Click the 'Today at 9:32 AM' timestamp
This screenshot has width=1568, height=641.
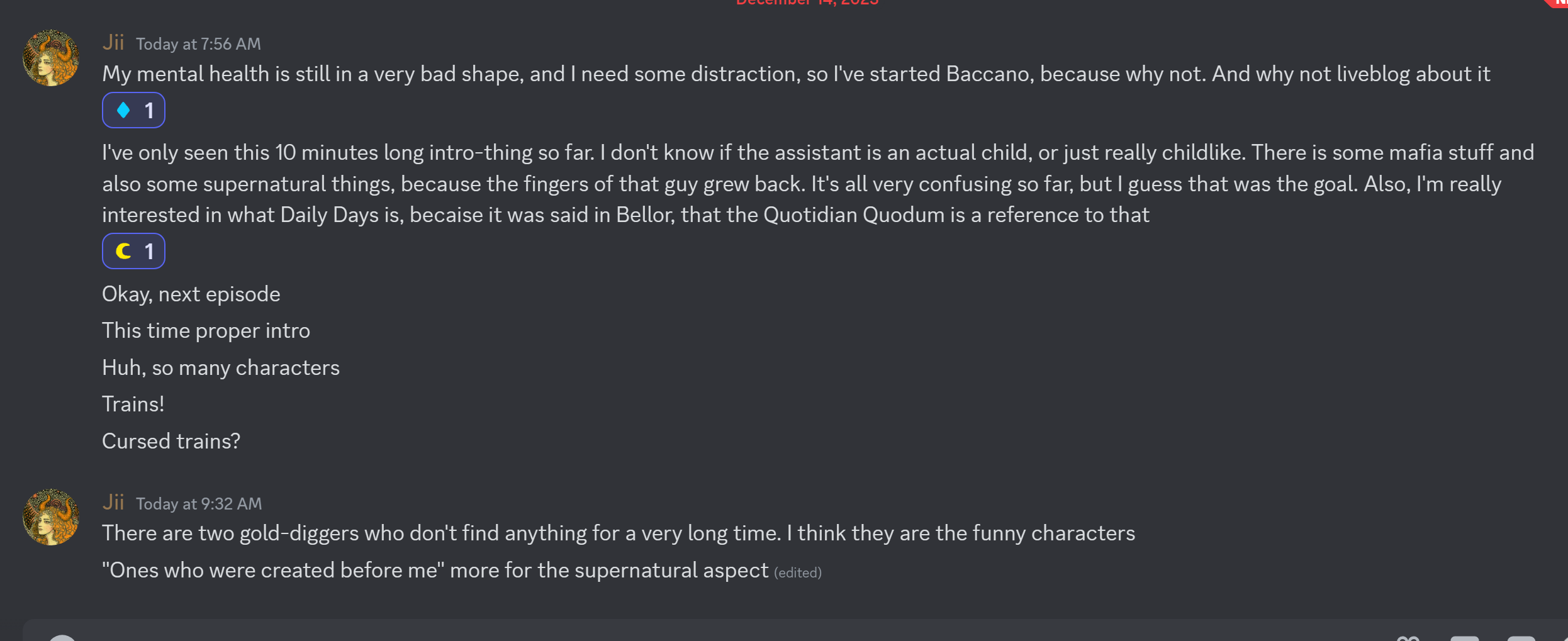coord(199,504)
